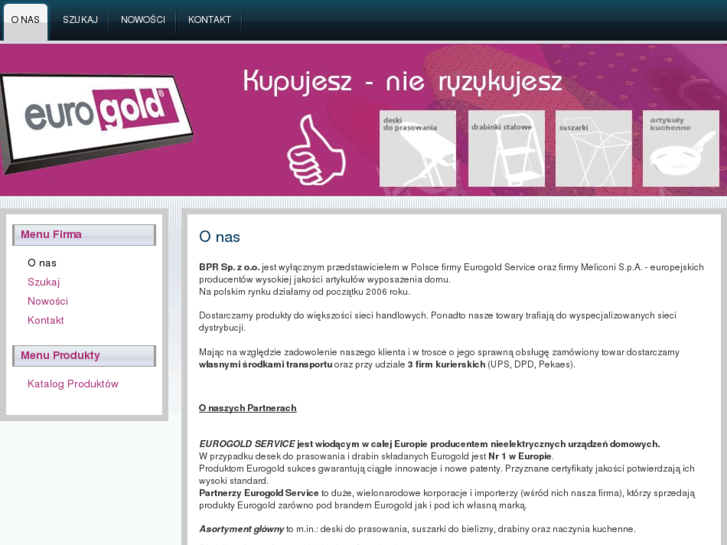Click the O nas page heading

click(x=219, y=237)
